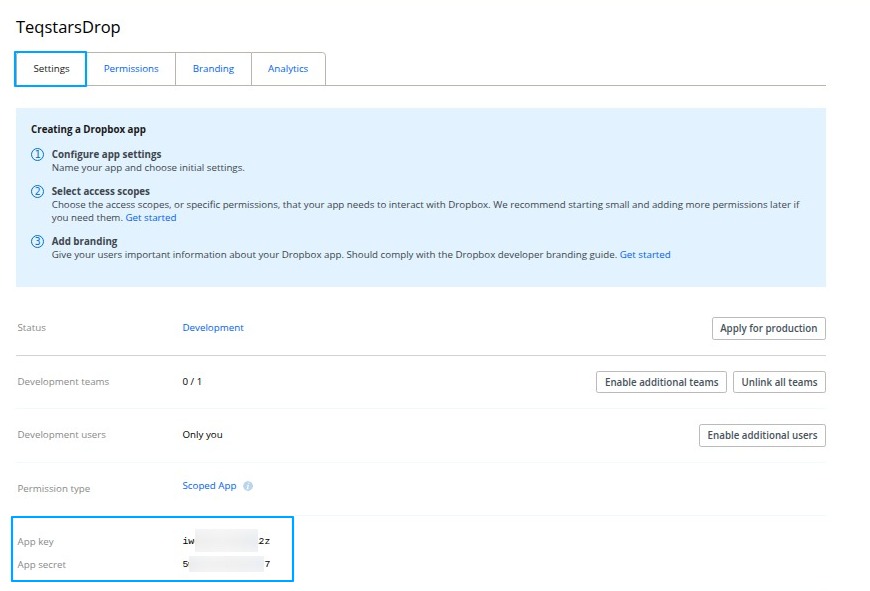The width and height of the screenshot is (870, 591).
Task: Click the Apply for production button
Action: [x=768, y=329]
